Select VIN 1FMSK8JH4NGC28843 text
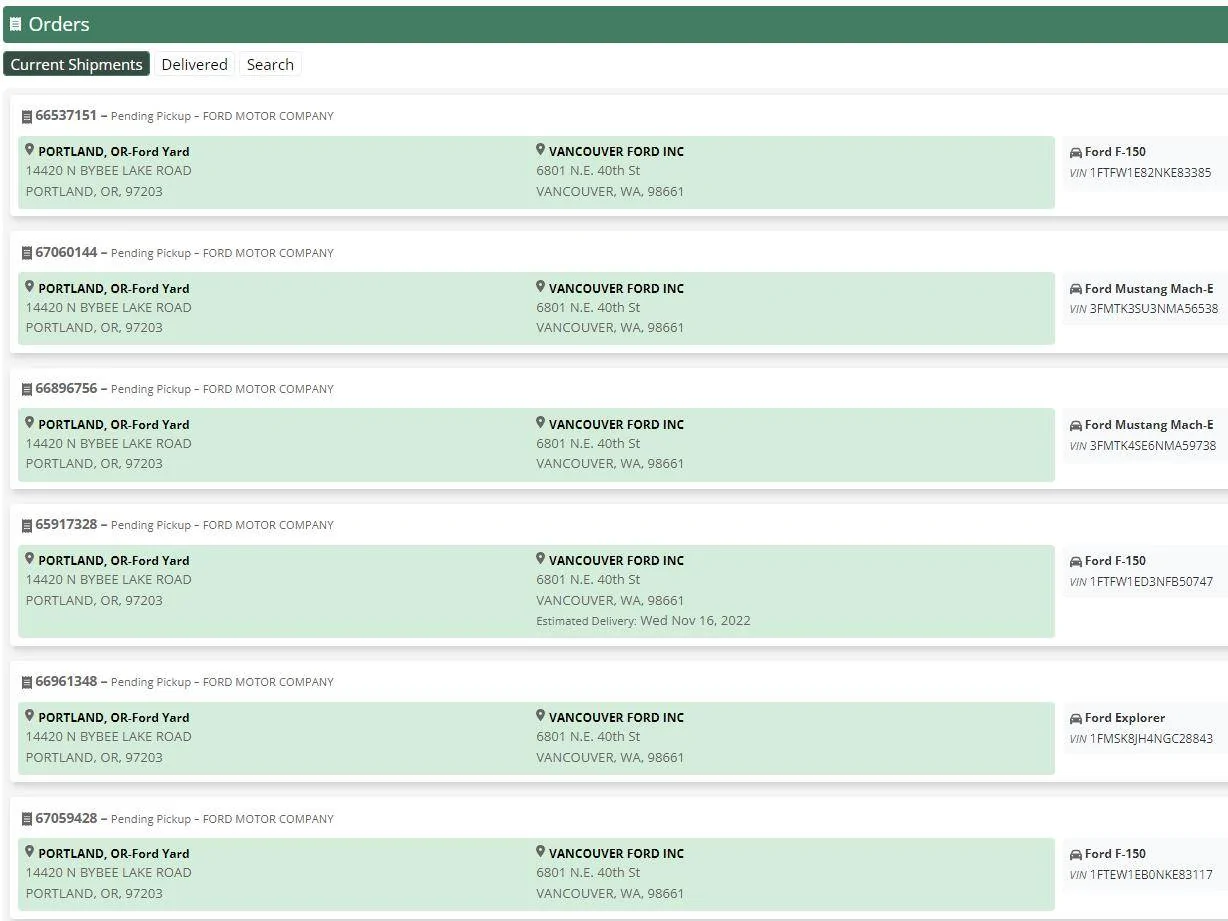This screenshot has width=1228, height=921. pos(1151,738)
